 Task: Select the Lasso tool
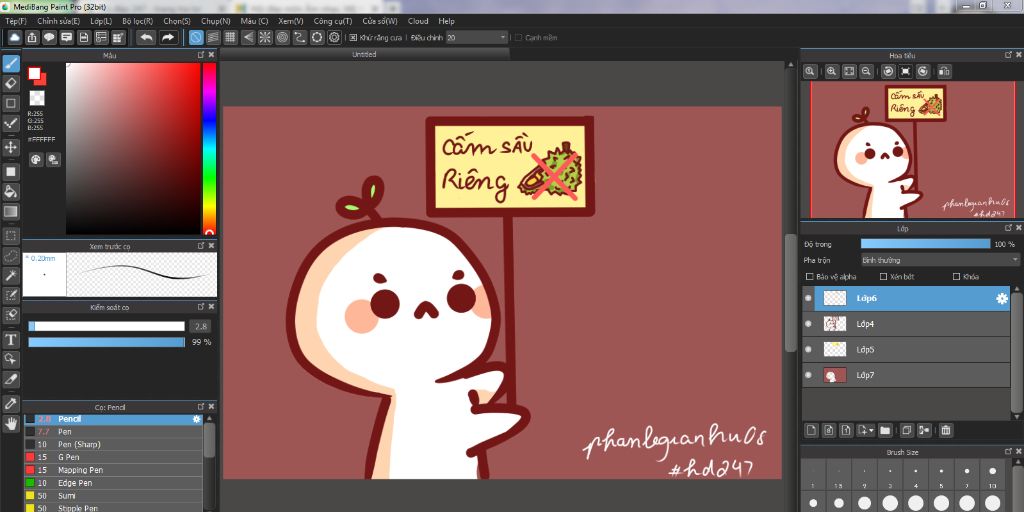tap(11, 255)
